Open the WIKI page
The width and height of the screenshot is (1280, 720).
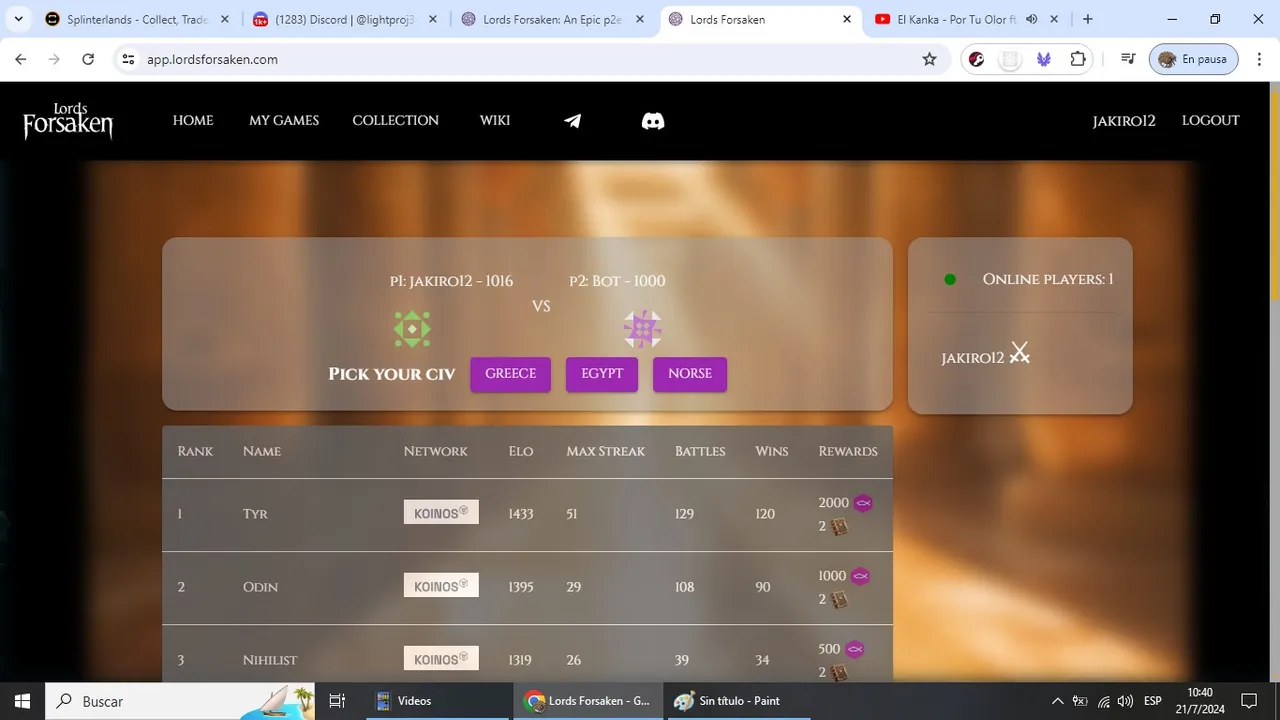tap(495, 120)
